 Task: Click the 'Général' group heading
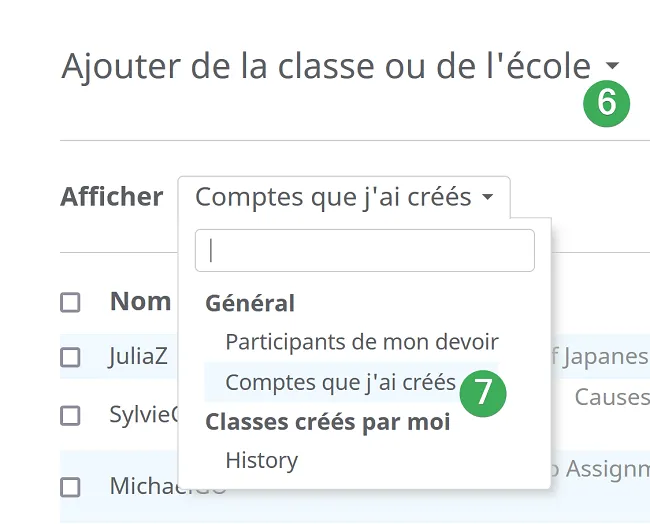point(250,303)
